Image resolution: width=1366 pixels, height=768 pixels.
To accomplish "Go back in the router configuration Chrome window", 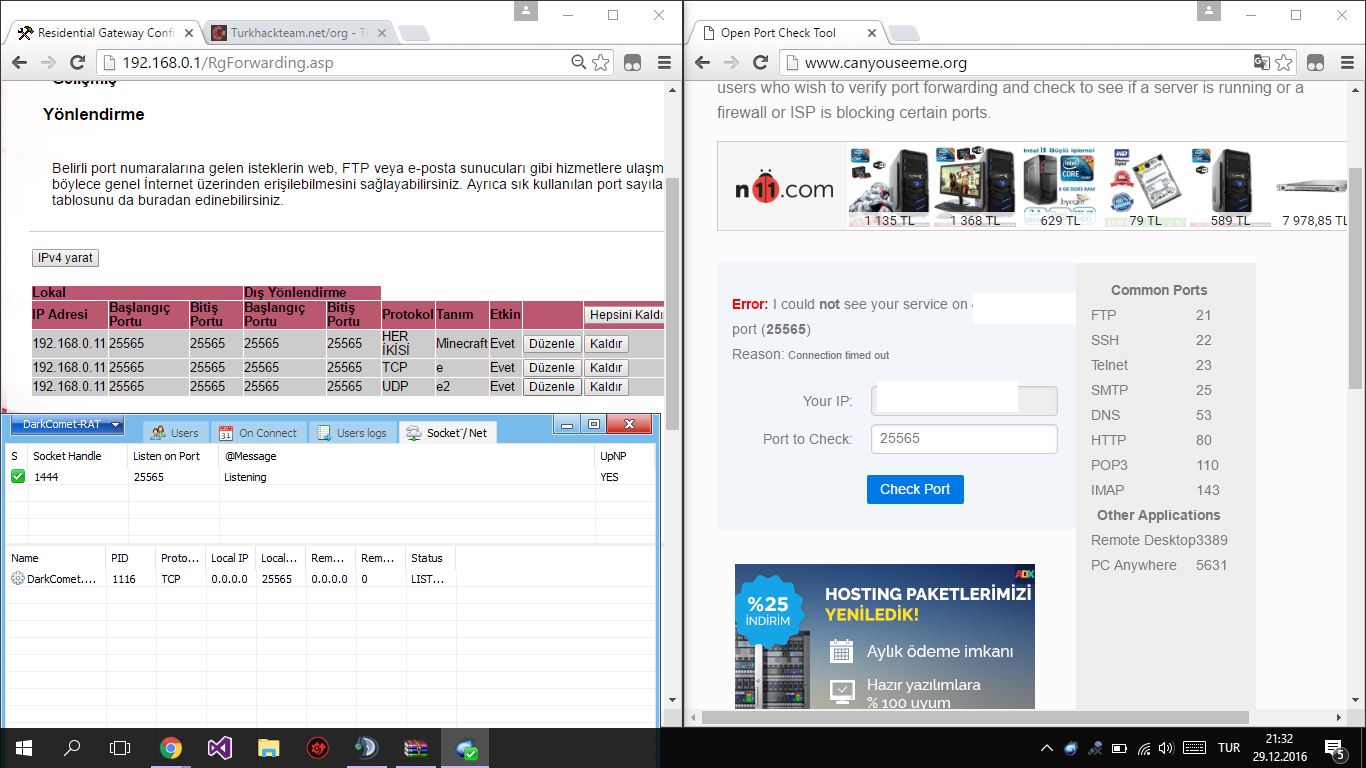I will [19, 62].
